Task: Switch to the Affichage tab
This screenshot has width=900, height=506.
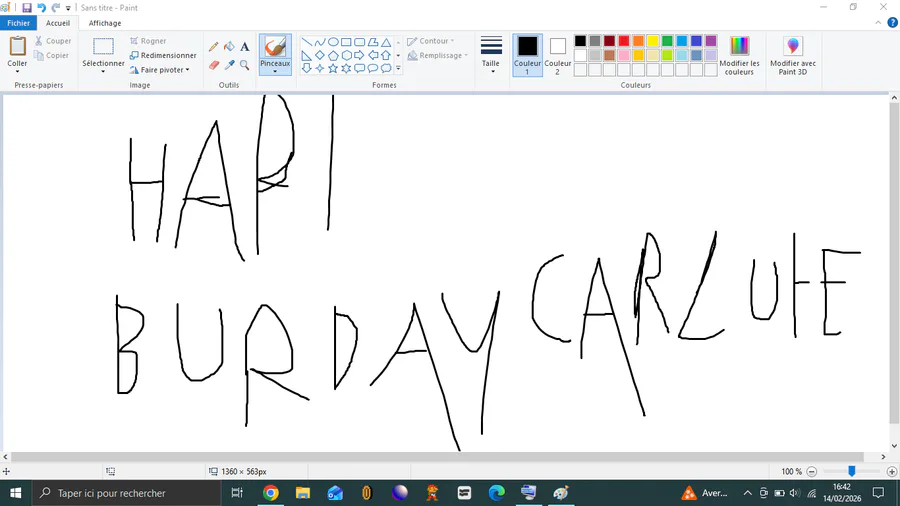Action: 105,23
